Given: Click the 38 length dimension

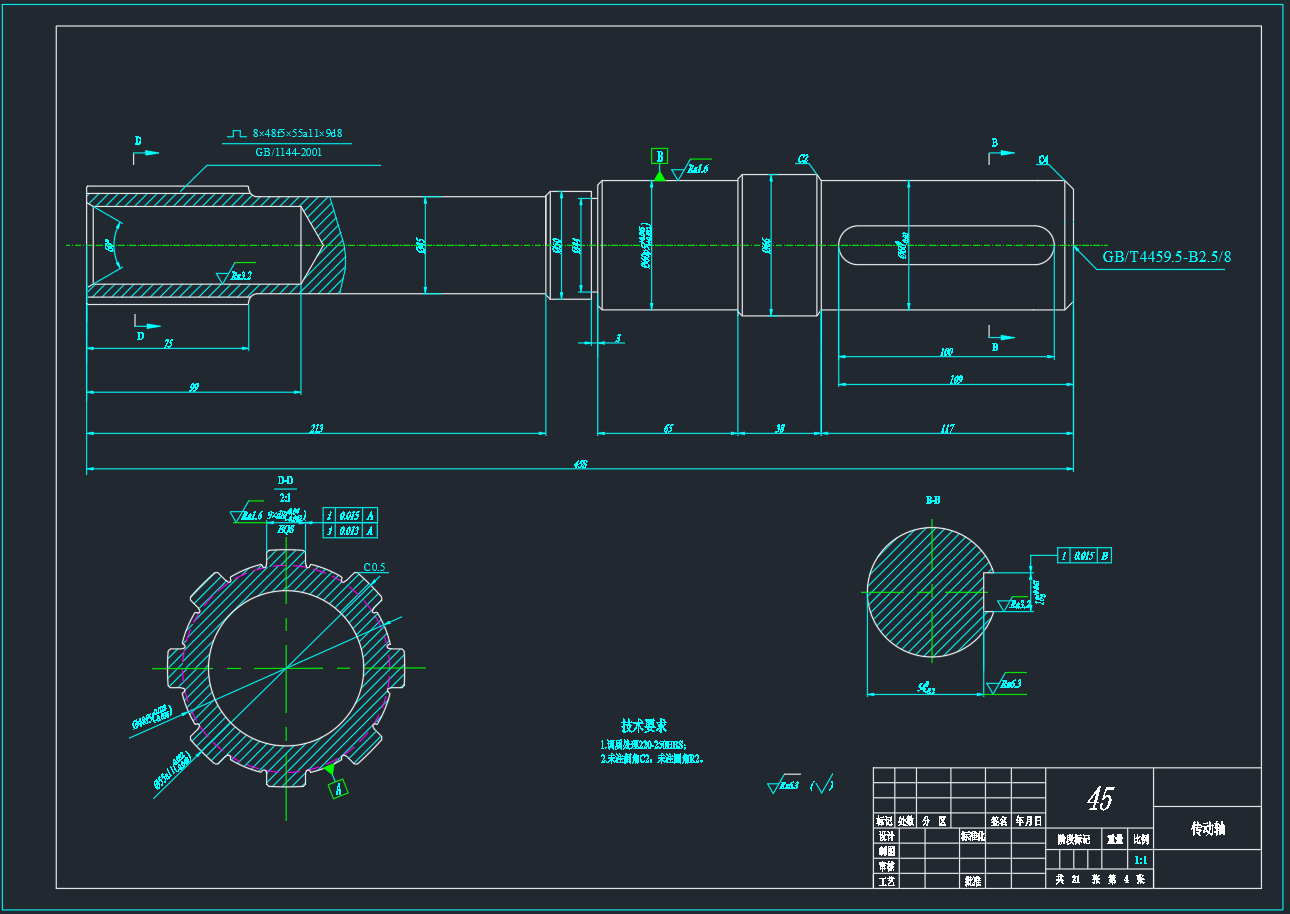Looking at the screenshot, I should pyautogui.click(x=780, y=429).
